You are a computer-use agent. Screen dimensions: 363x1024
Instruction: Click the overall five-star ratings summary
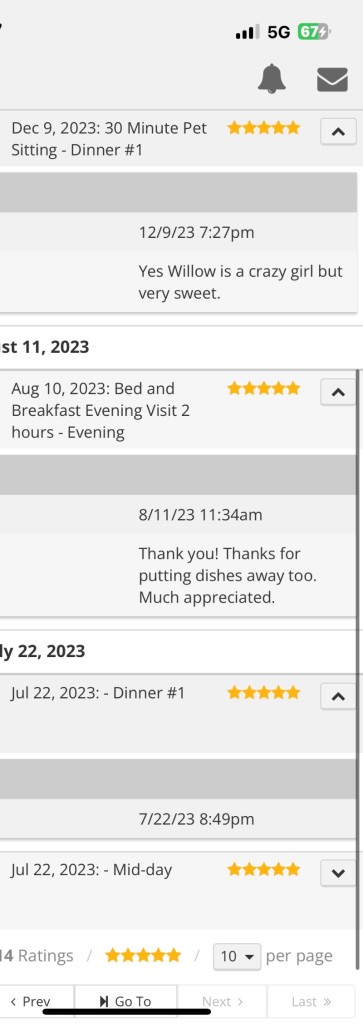pos(143,956)
